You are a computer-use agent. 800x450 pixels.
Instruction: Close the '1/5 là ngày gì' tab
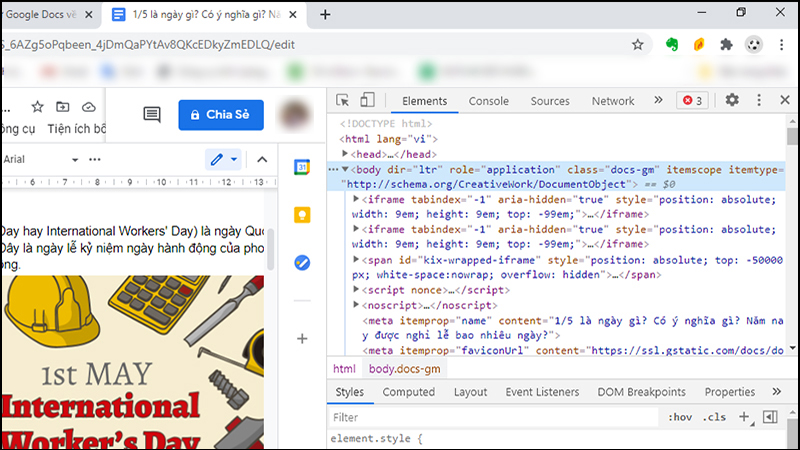(x=293, y=15)
